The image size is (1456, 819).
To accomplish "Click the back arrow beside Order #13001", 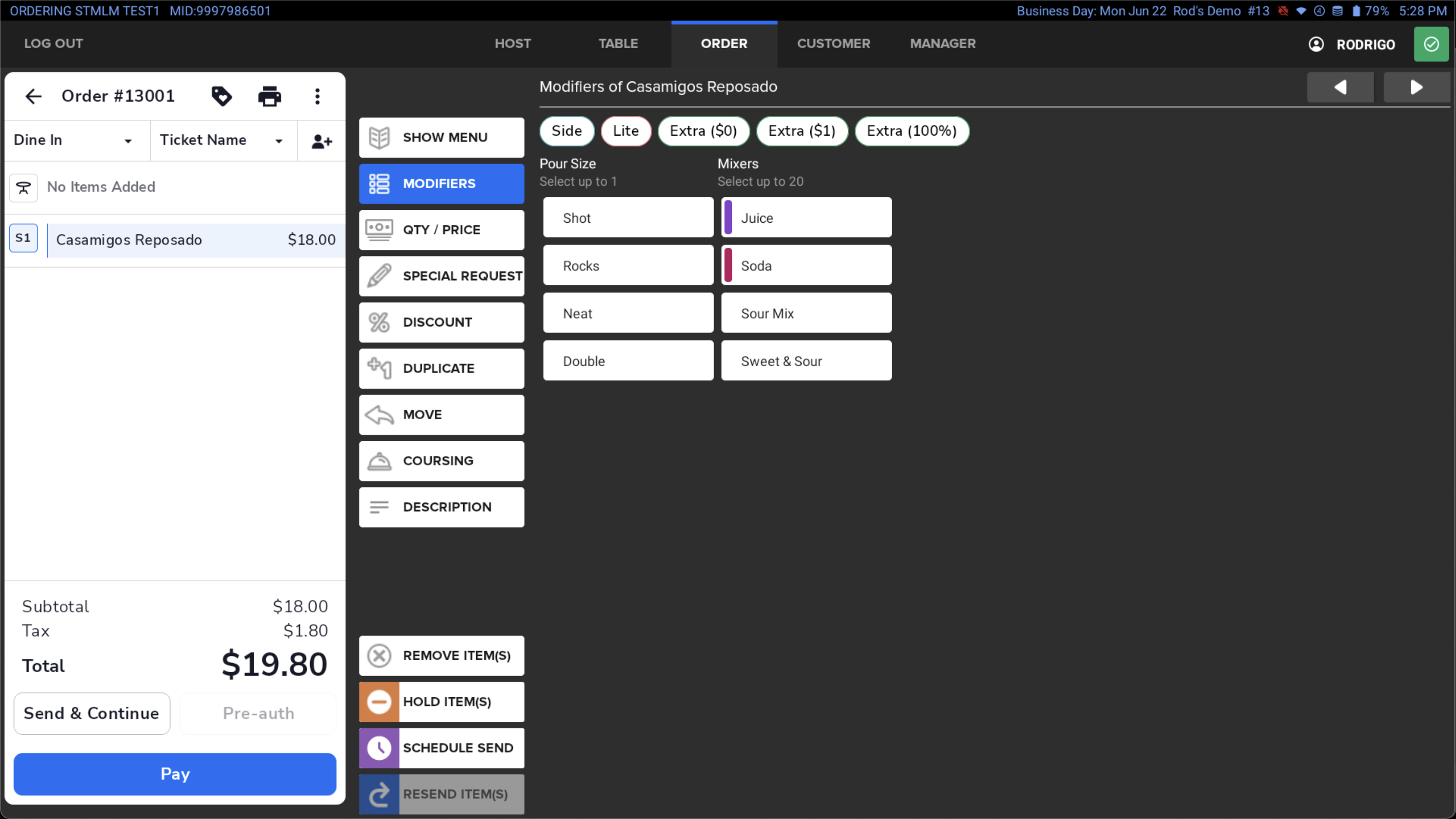I will [x=33, y=97].
